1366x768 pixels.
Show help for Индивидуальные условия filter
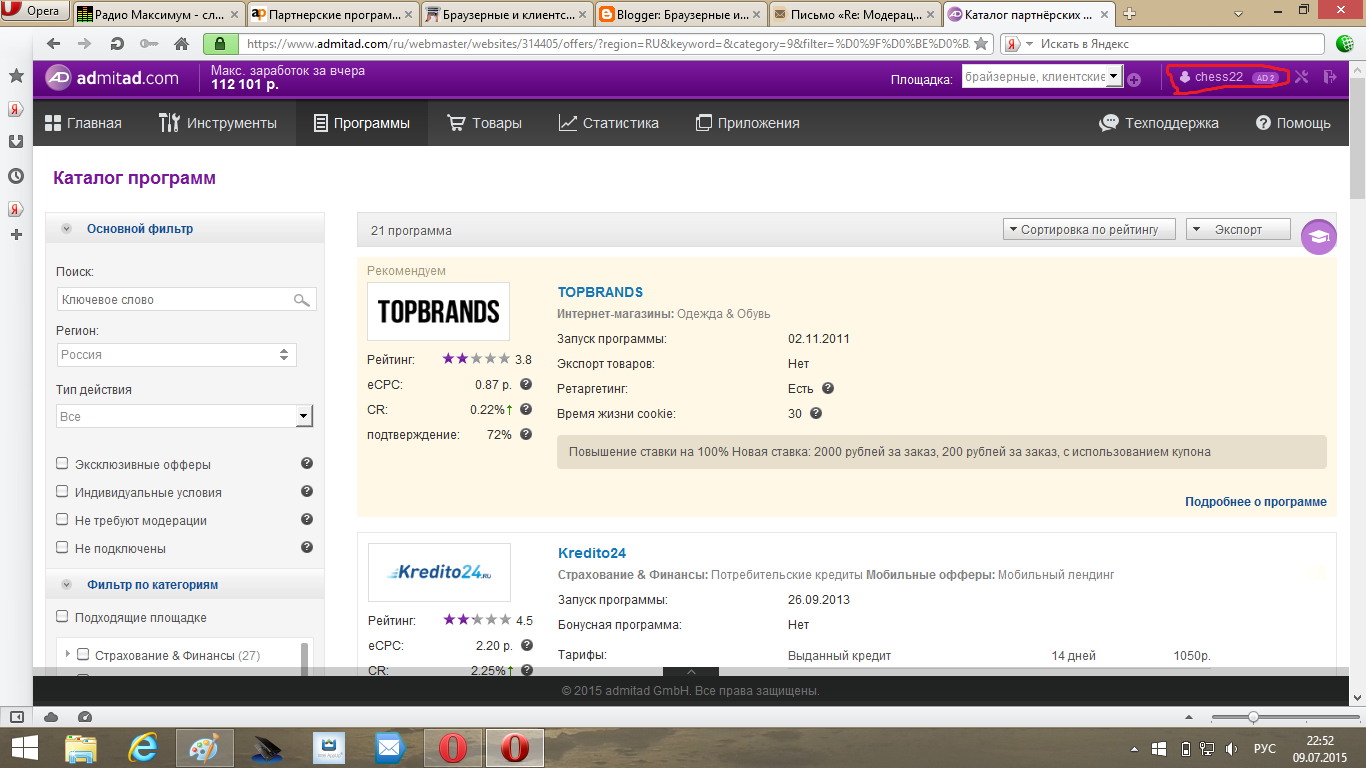(307, 491)
